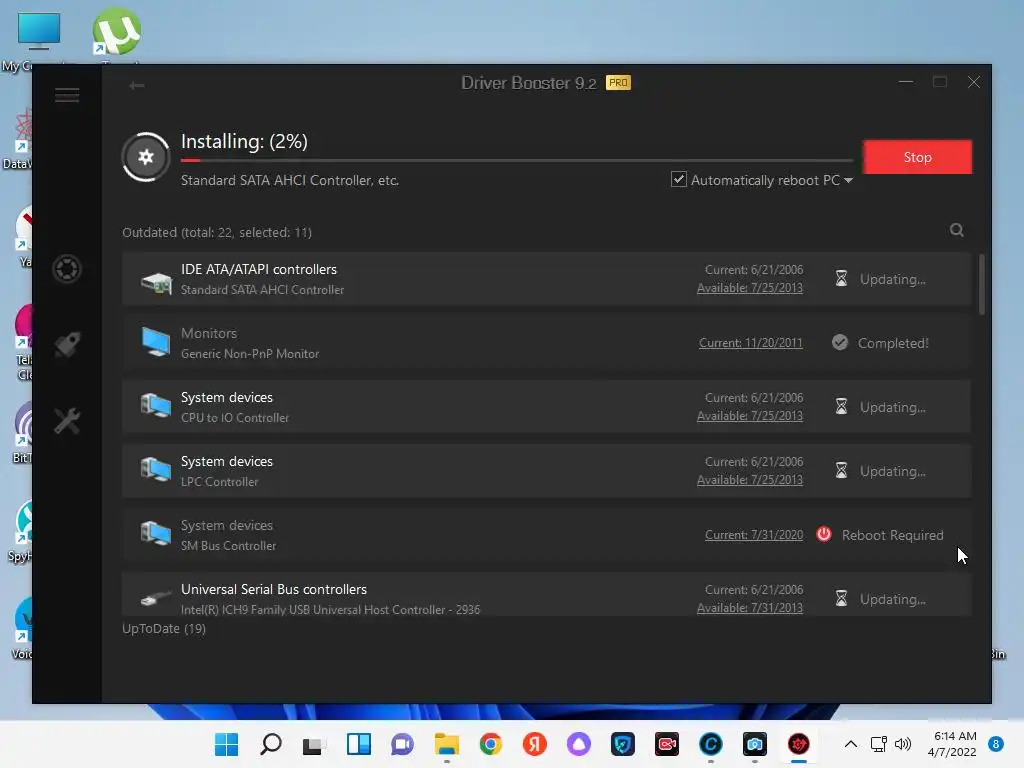Open Available 7/25/2013 link for CPU to IO Controller
Screen dimensions: 1024x768
pyautogui.click(x=750, y=415)
